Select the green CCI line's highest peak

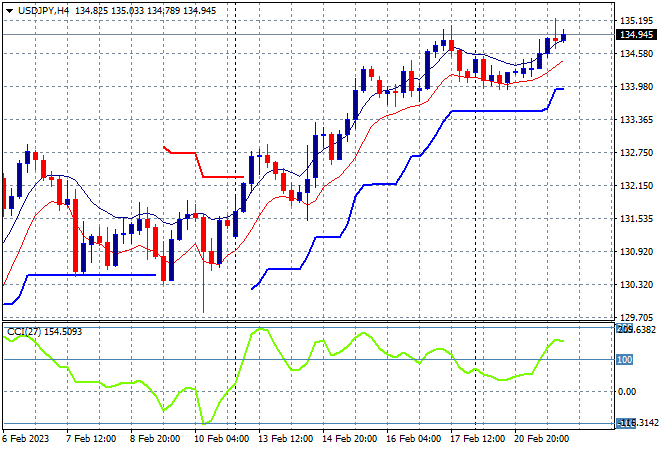coord(261,329)
